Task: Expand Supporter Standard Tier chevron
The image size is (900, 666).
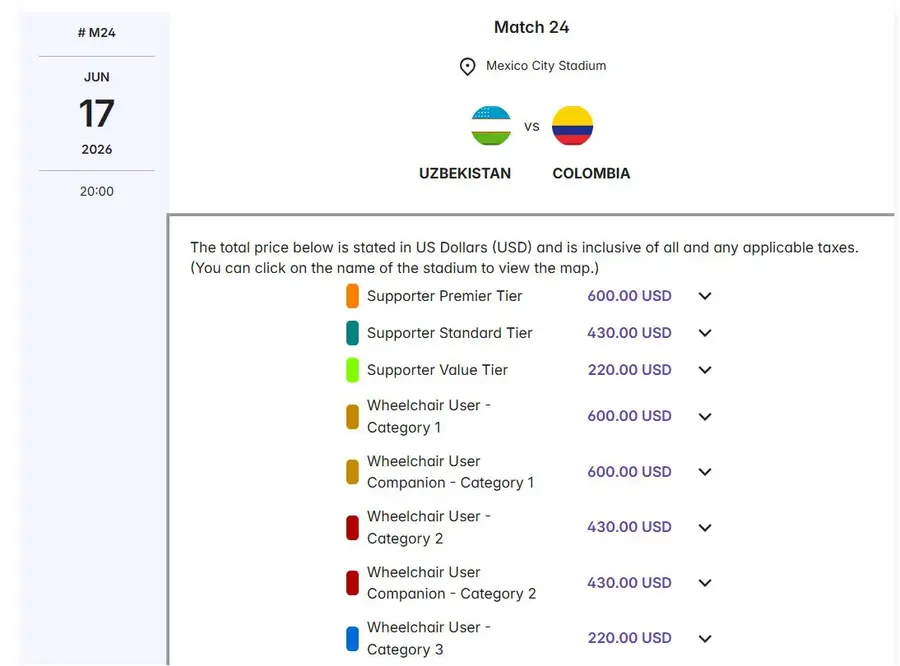Action: point(705,333)
